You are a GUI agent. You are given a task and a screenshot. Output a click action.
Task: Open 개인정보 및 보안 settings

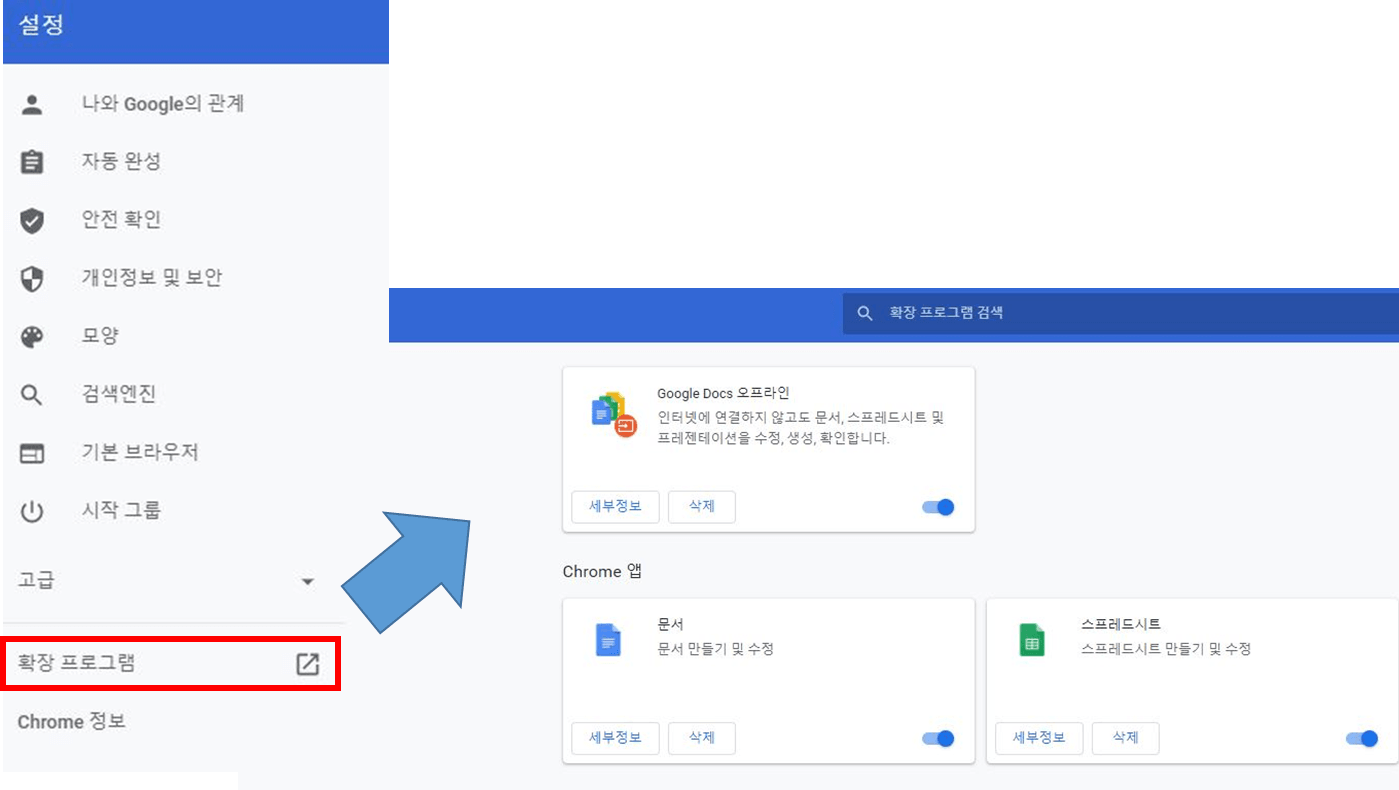point(152,277)
